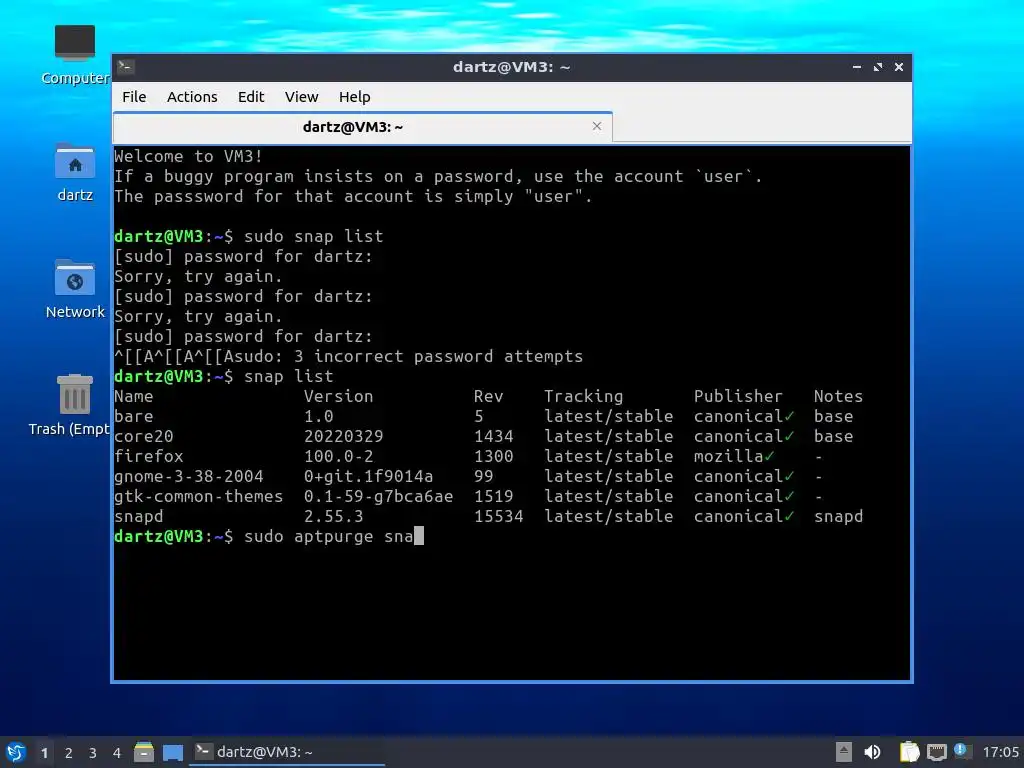This screenshot has width=1024, height=768.
Task: Click the terminal window title bar text
Action: [511, 67]
